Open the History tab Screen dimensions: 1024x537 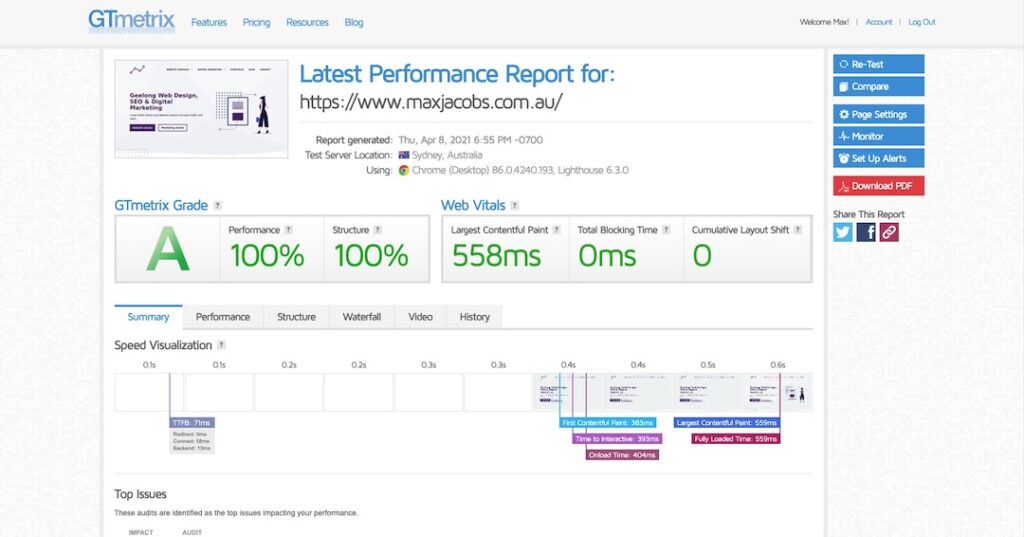coord(475,317)
